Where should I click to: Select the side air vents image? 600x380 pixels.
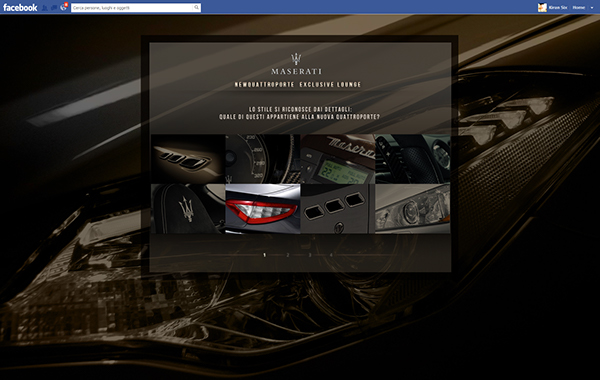[x=188, y=159]
